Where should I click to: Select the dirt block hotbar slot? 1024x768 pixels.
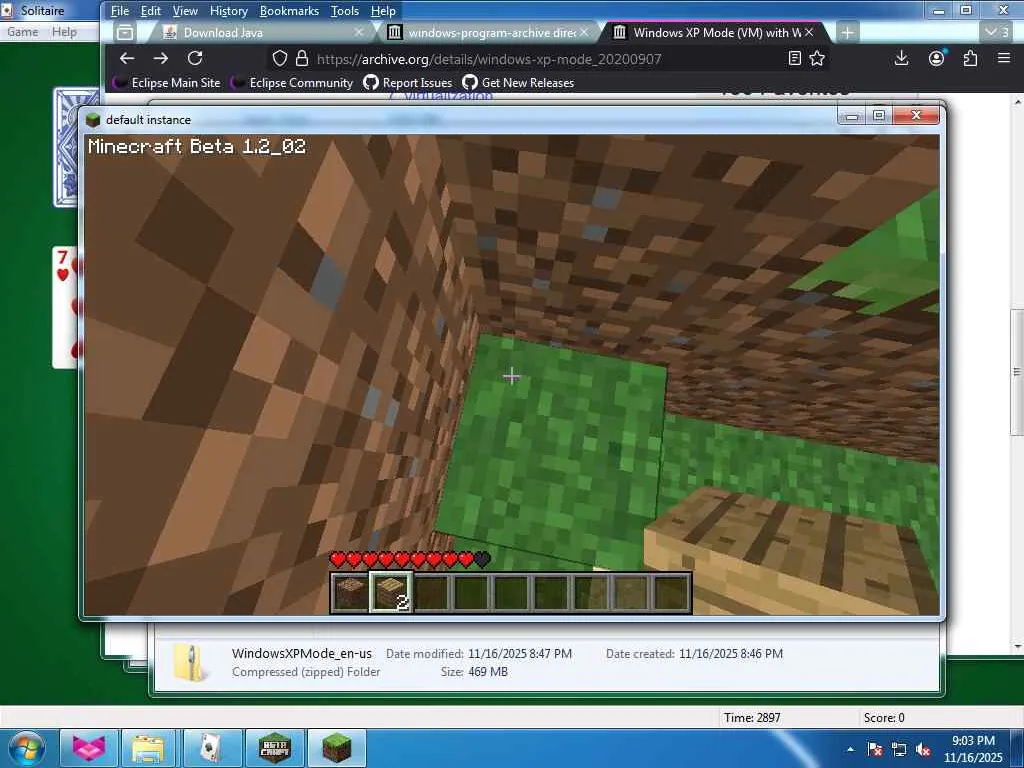(x=351, y=593)
